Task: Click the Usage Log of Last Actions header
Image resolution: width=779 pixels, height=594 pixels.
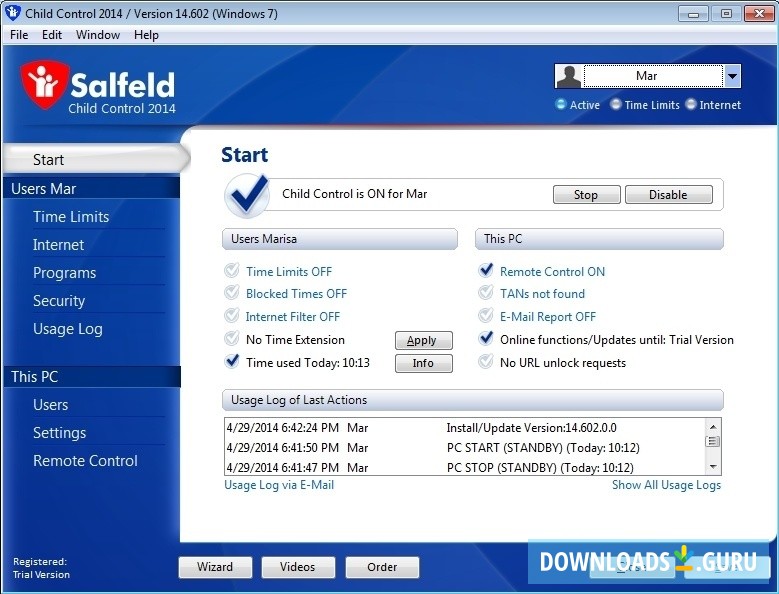Action: 473,400
